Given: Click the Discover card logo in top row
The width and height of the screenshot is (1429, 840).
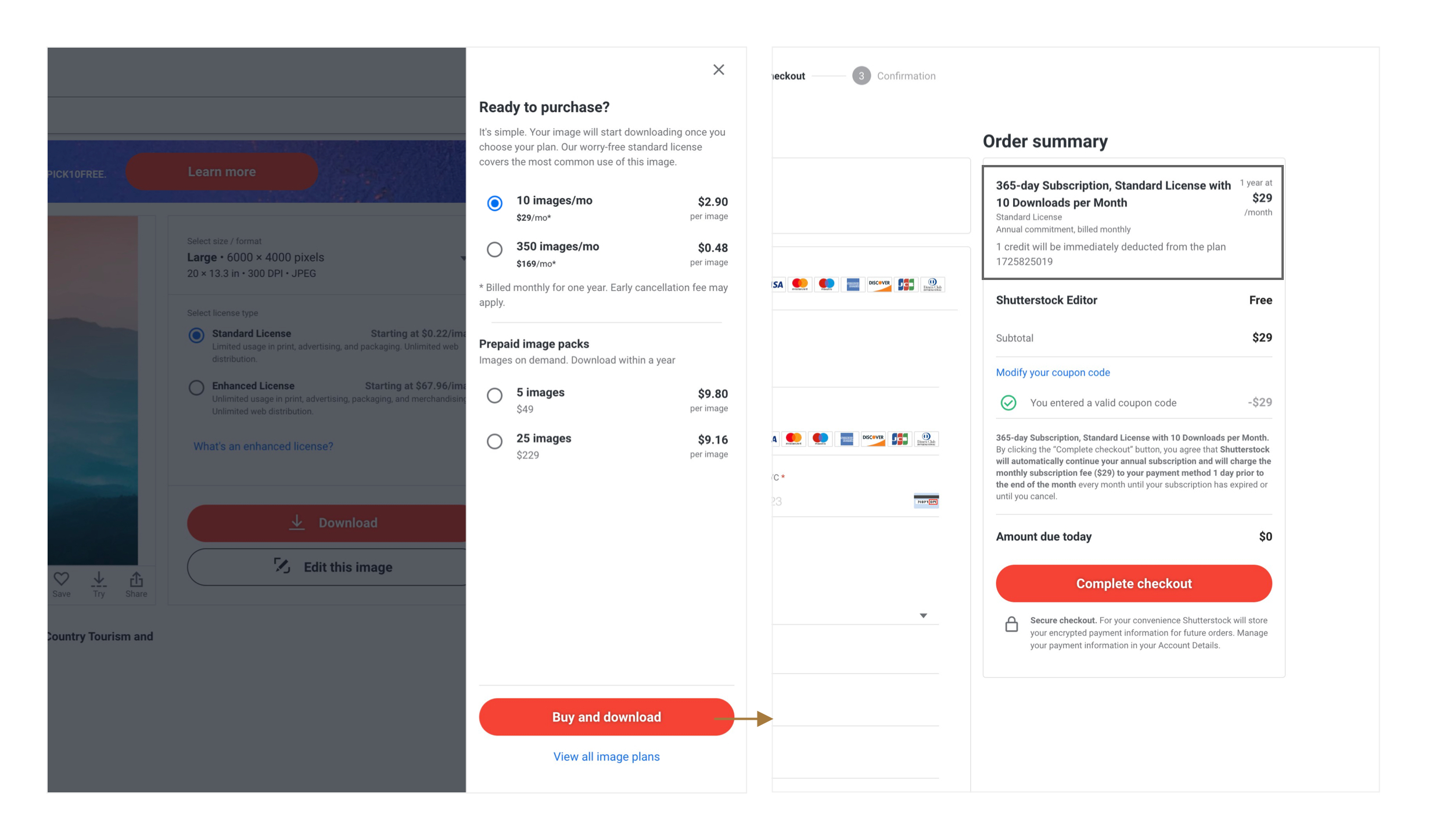Looking at the screenshot, I should 879,284.
